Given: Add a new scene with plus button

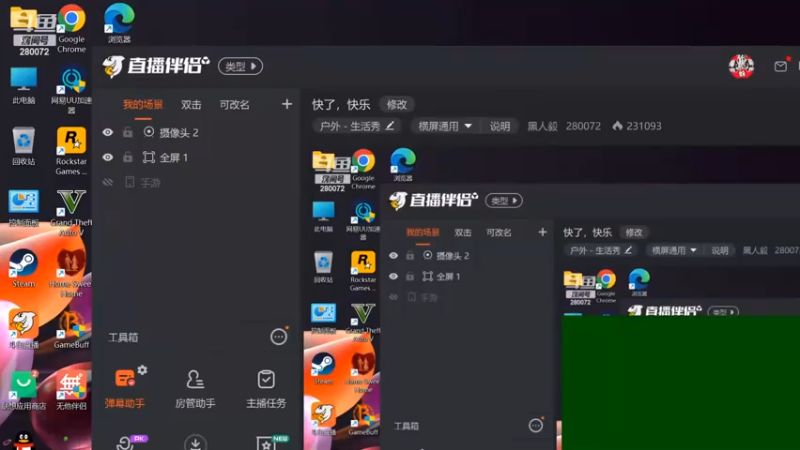Looking at the screenshot, I should point(287,105).
